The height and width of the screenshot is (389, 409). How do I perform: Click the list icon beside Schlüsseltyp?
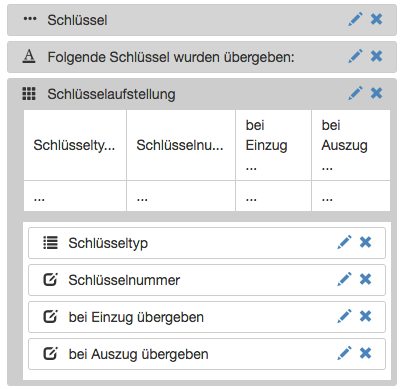(x=50, y=243)
